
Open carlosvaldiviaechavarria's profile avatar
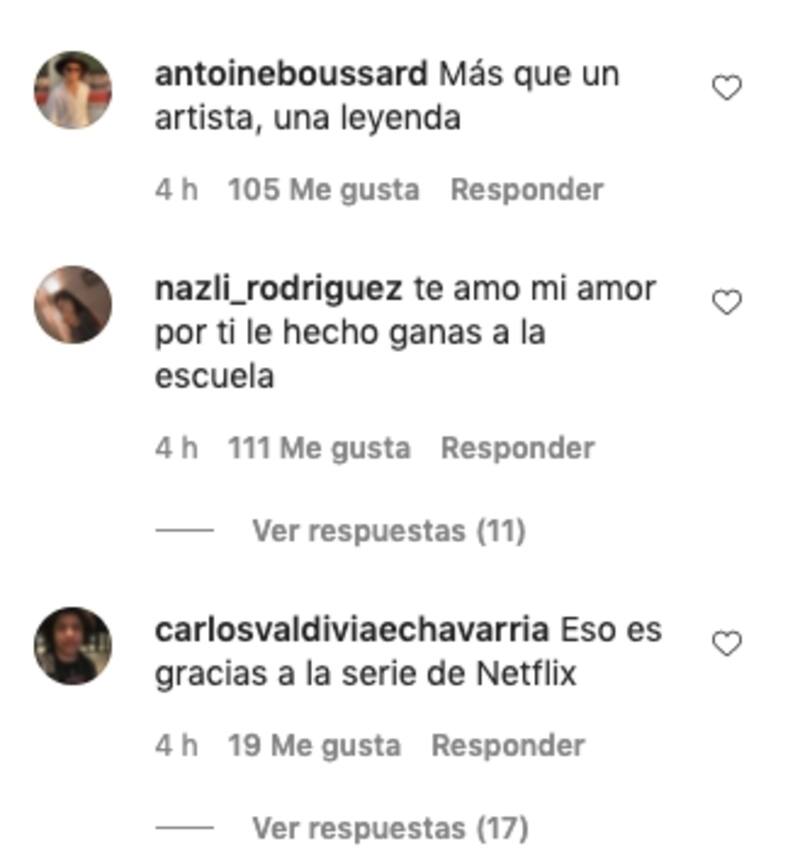click(x=73, y=646)
